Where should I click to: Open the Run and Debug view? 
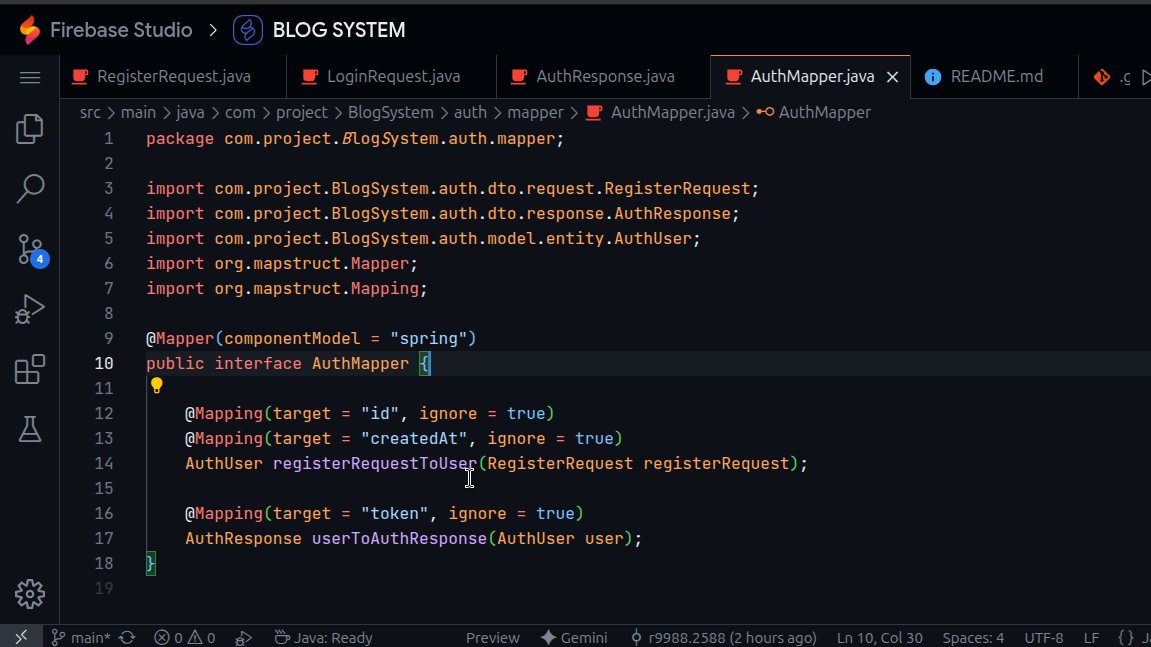(30, 309)
